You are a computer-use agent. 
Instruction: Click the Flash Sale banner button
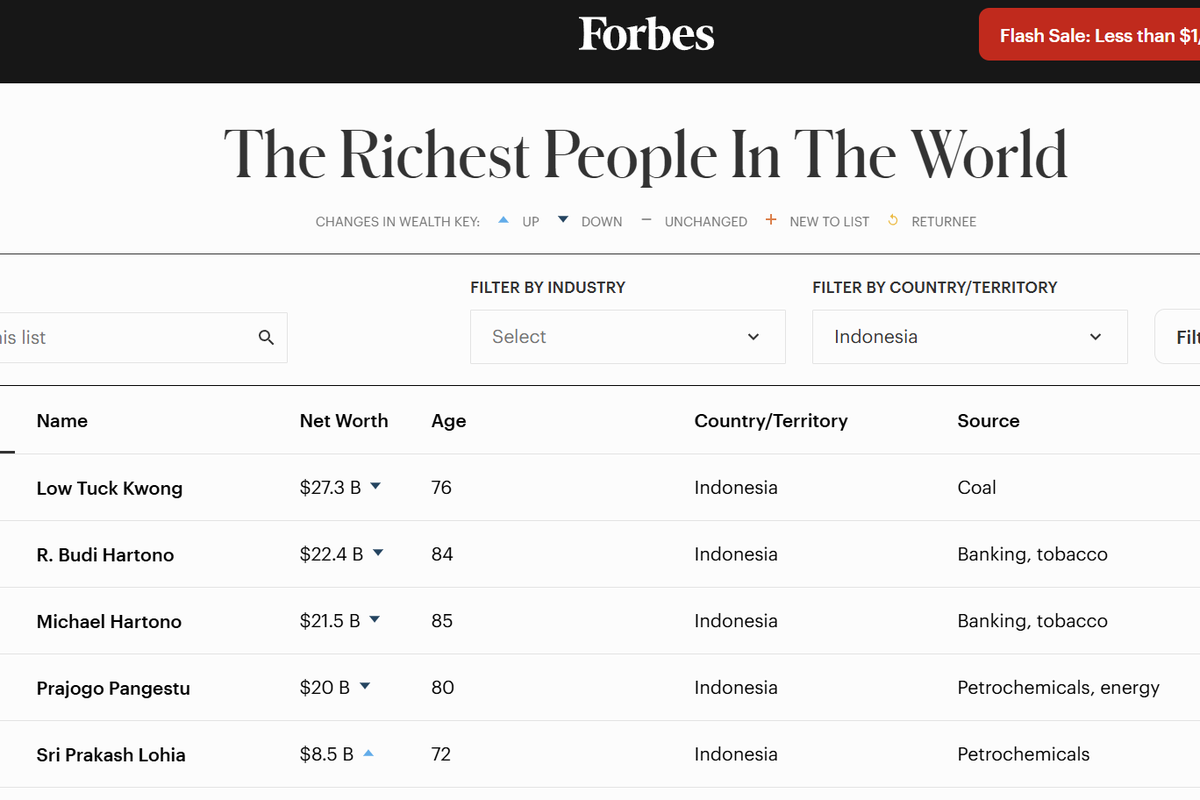pos(1090,34)
